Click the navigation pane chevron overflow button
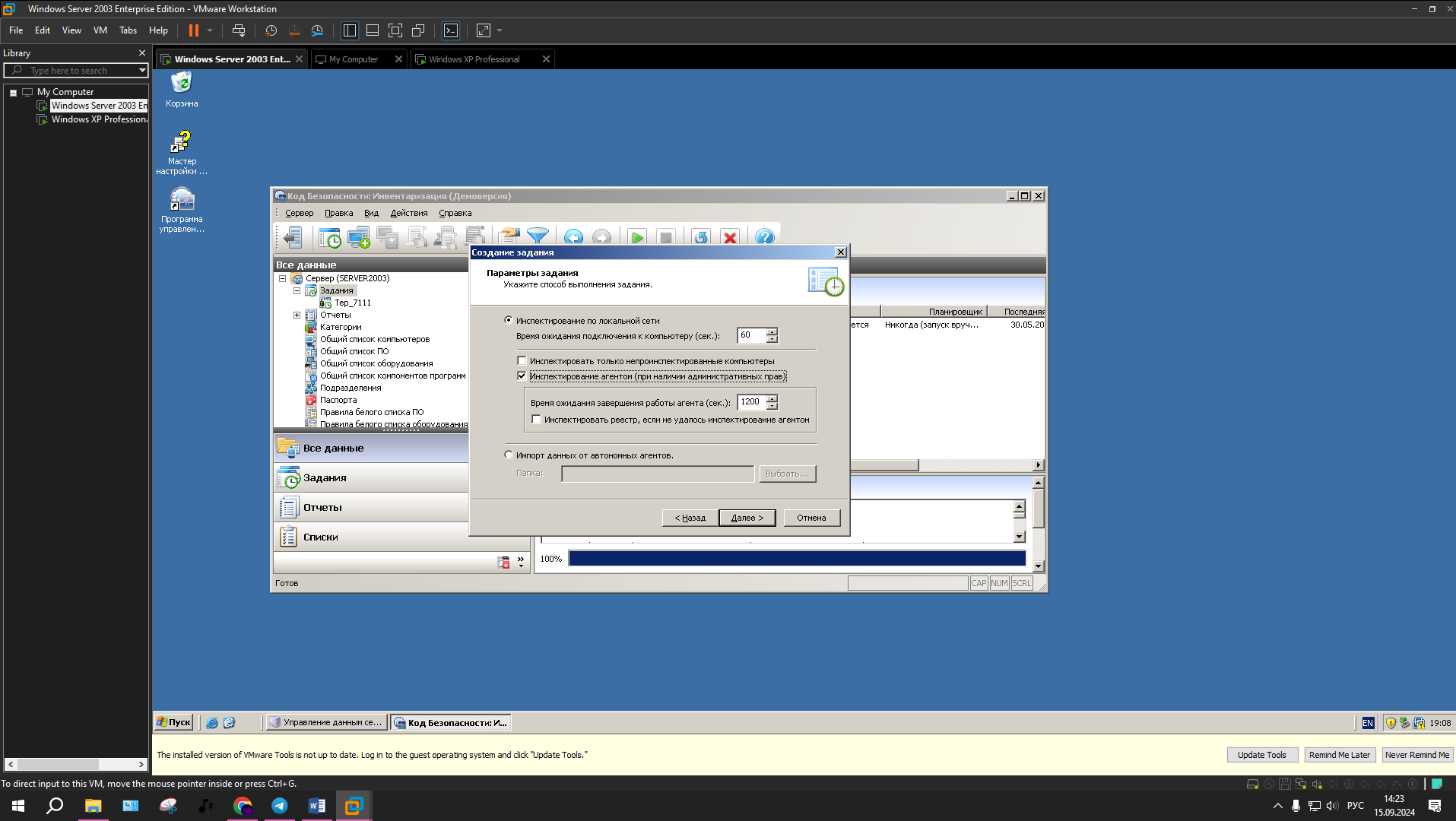 [521, 562]
